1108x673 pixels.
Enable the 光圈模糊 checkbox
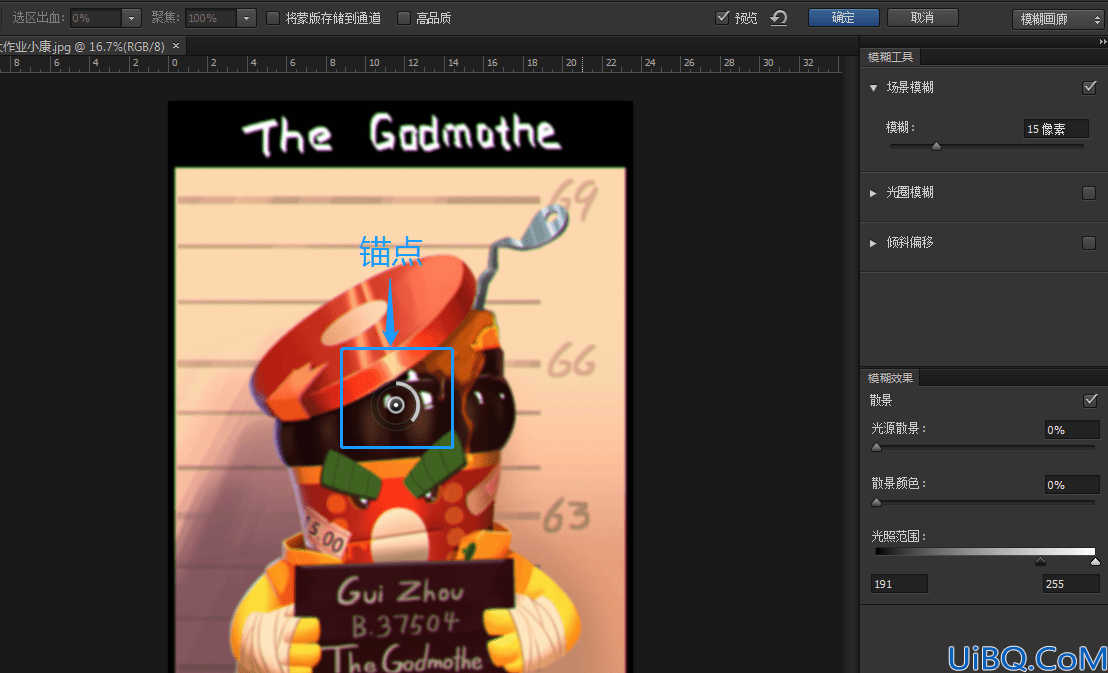[1089, 193]
